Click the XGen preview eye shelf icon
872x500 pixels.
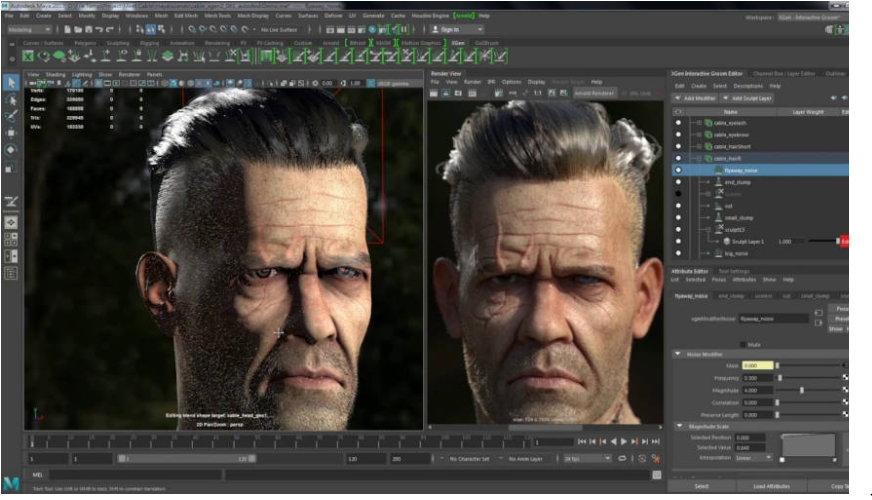point(43,56)
